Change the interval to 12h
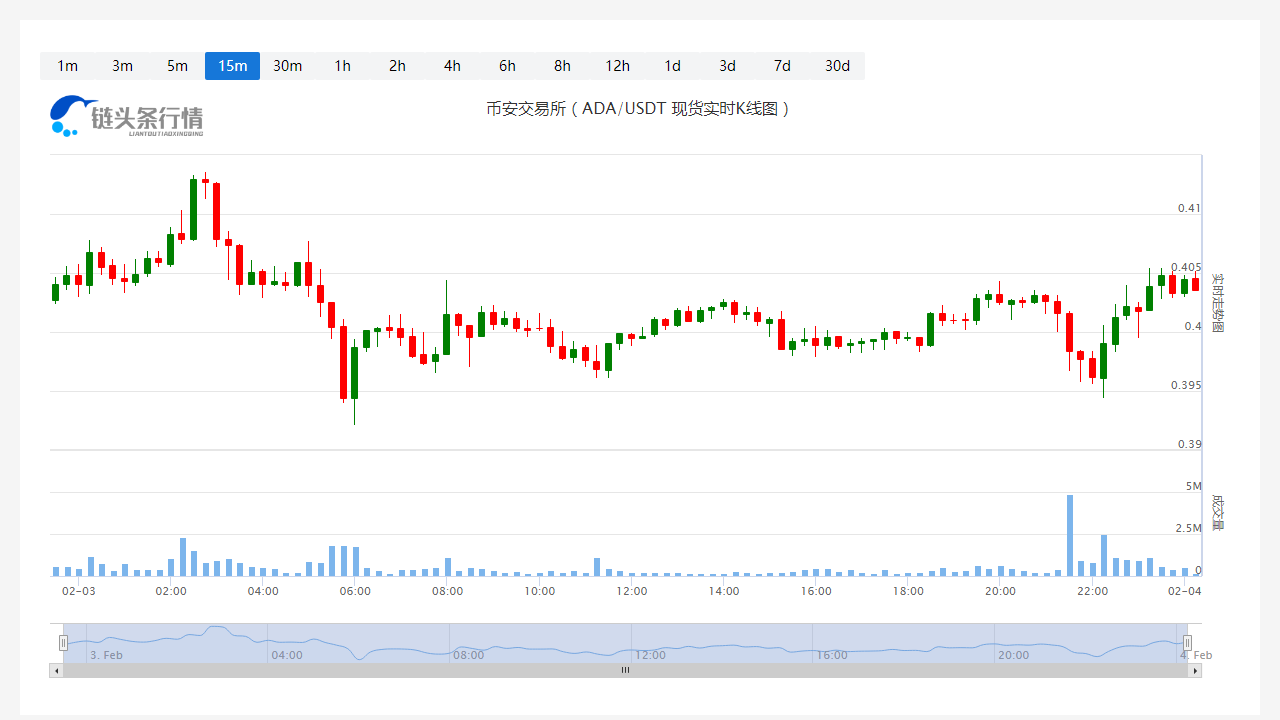The image size is (1280, 720). pyautogui.click(x=617, y=66)
